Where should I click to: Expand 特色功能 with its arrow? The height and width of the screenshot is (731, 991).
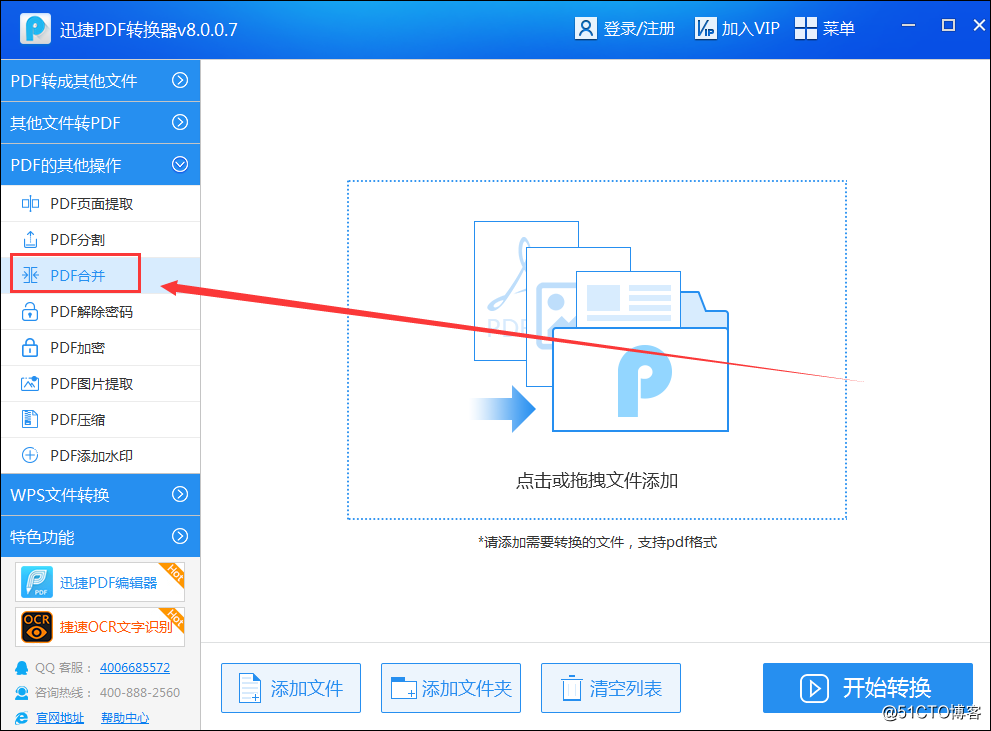[x=180, y=536]
